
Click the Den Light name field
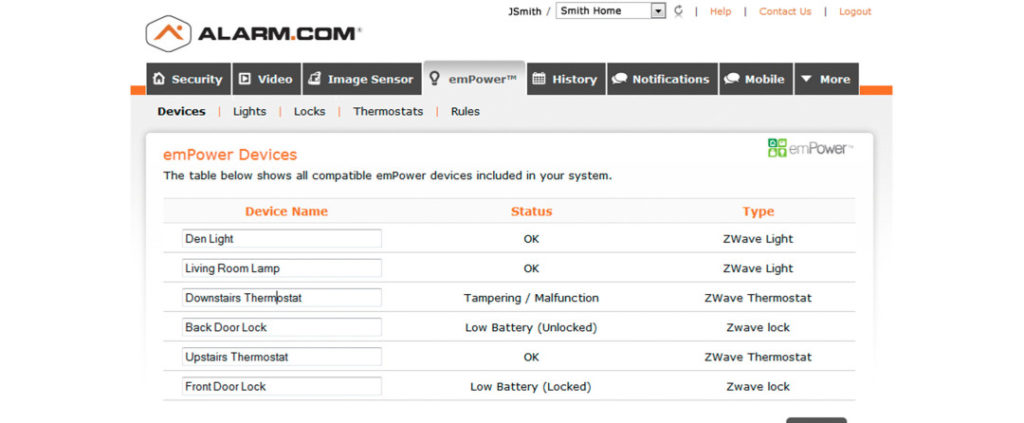[281, 239]
